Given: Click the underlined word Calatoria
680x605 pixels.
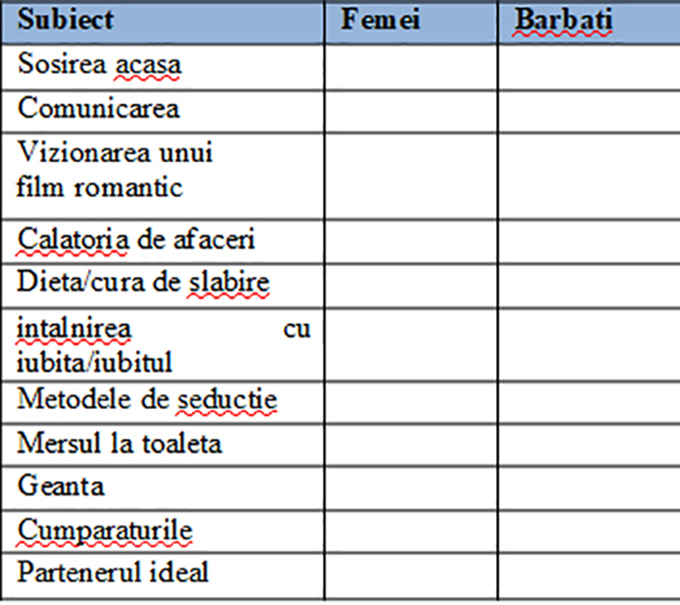Looking at the screenshot, I should [x=73, y=239].
